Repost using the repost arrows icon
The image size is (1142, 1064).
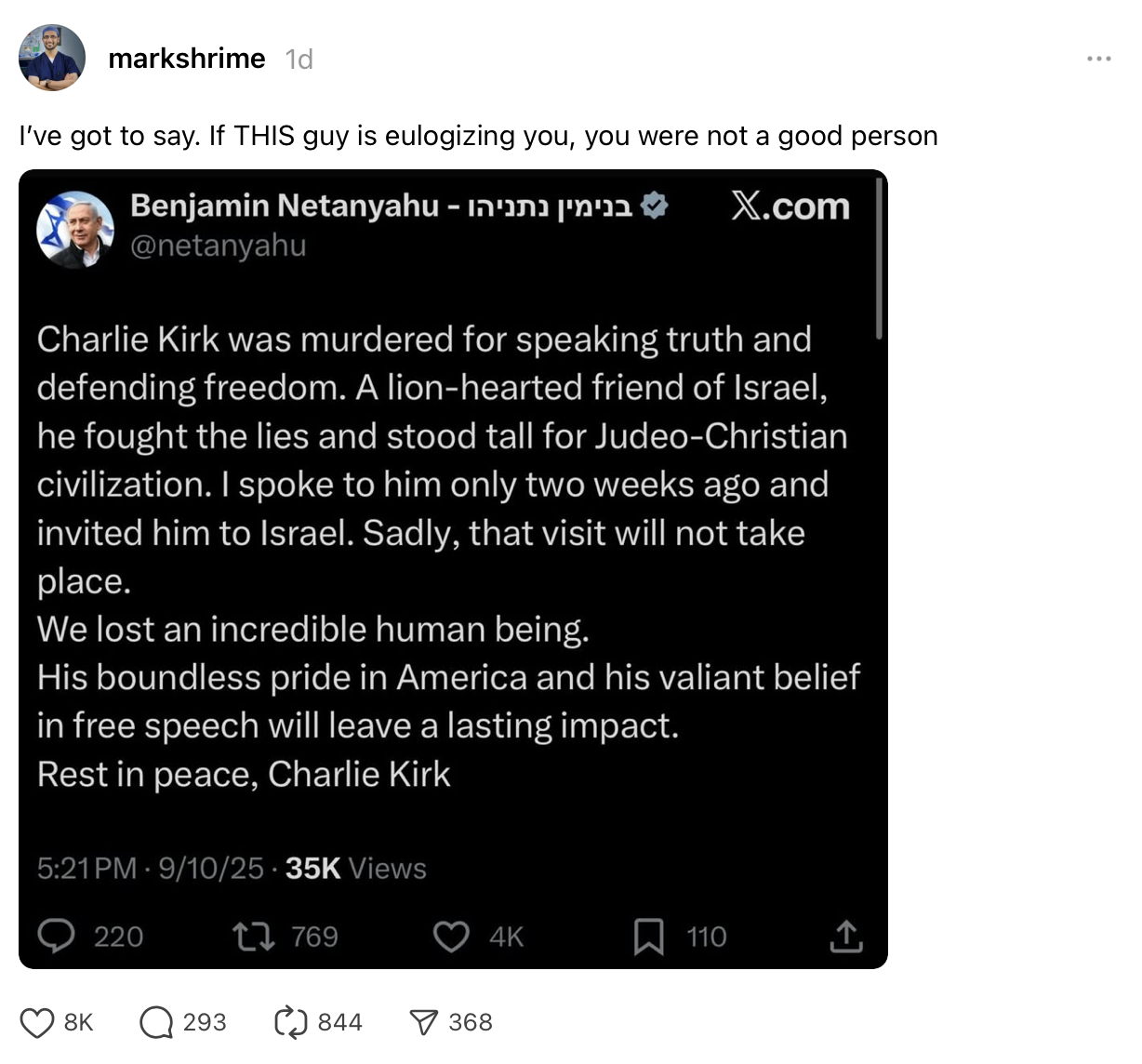point(291,1022)
